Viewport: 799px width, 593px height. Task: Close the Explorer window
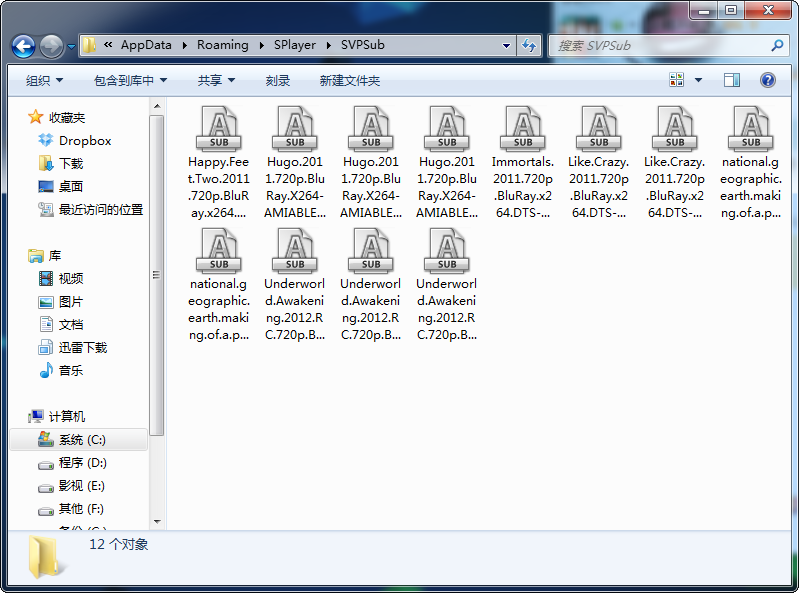click(768, 10)
